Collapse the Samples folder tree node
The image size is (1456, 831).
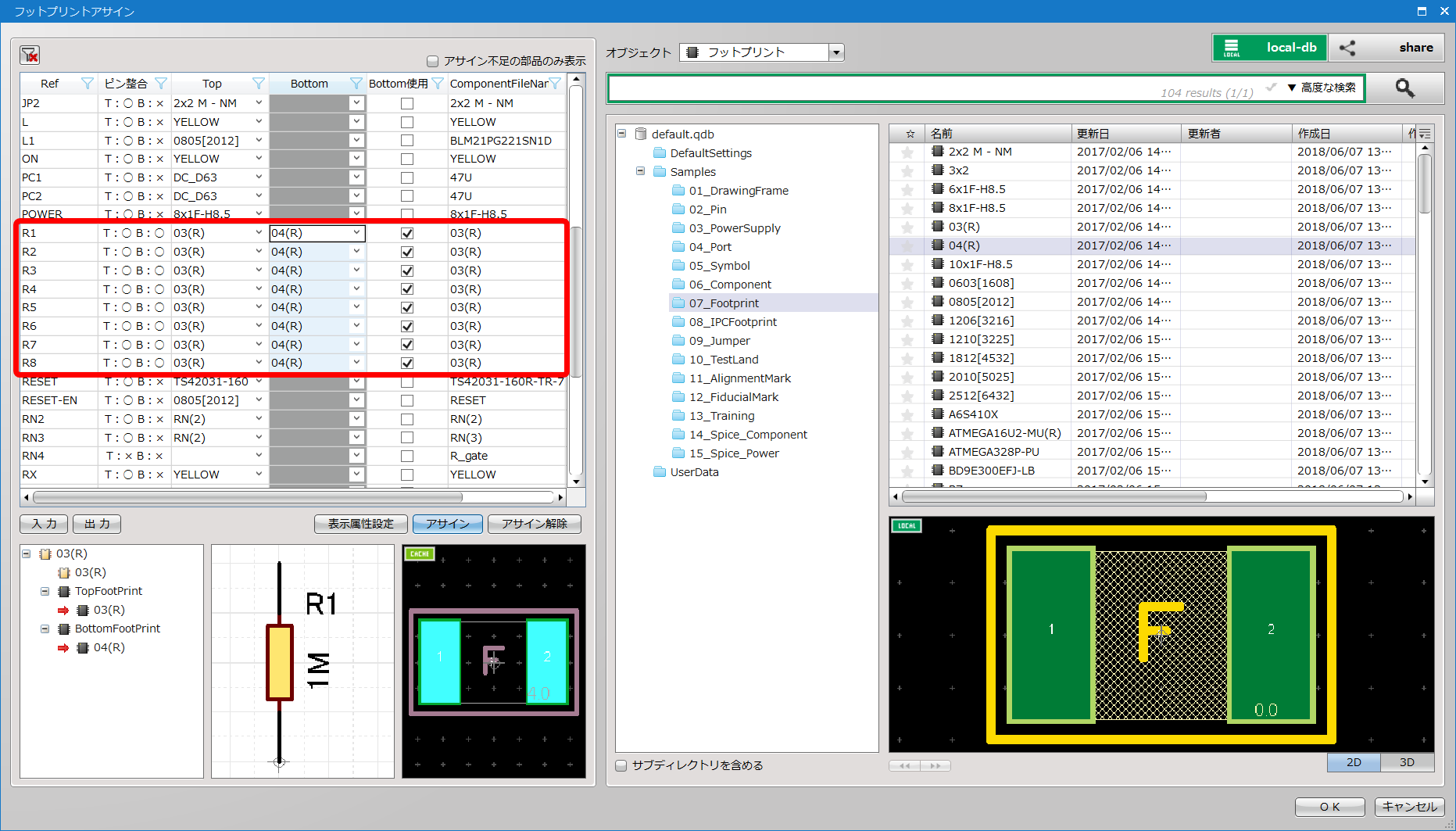click(640, 171)
